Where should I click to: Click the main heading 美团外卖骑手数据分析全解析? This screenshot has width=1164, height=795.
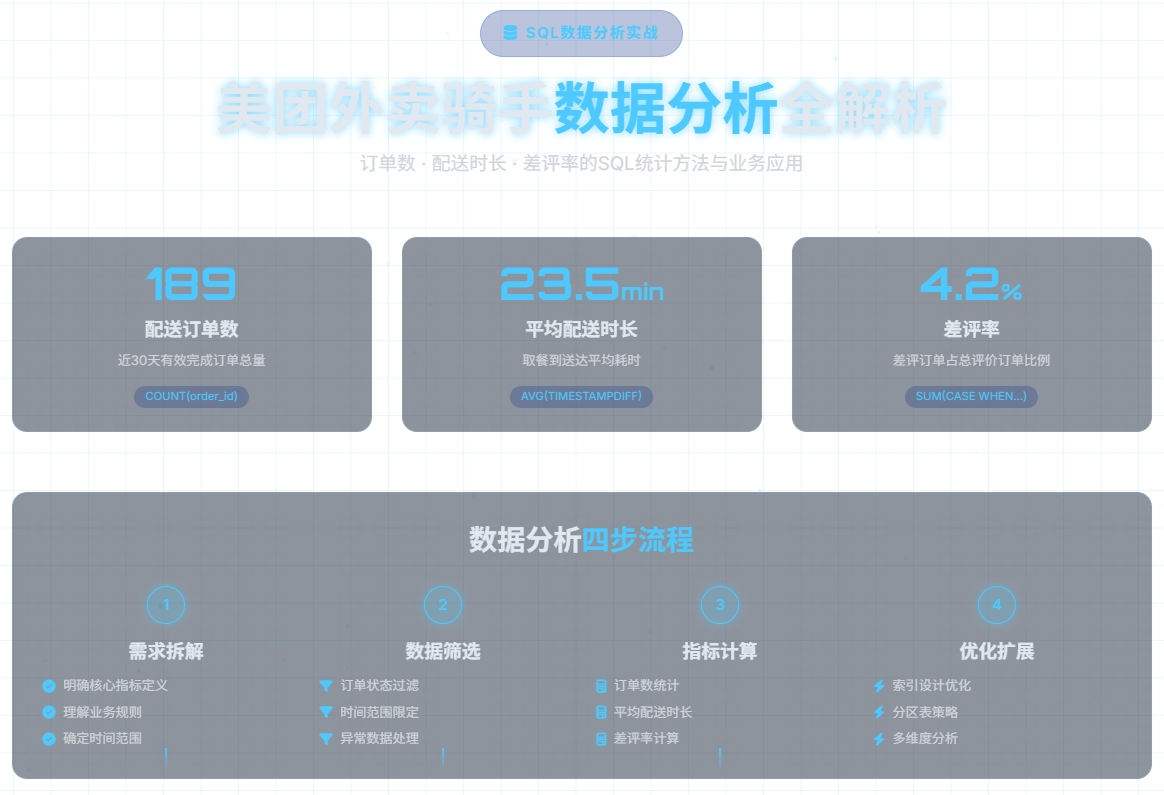(581, 108)
